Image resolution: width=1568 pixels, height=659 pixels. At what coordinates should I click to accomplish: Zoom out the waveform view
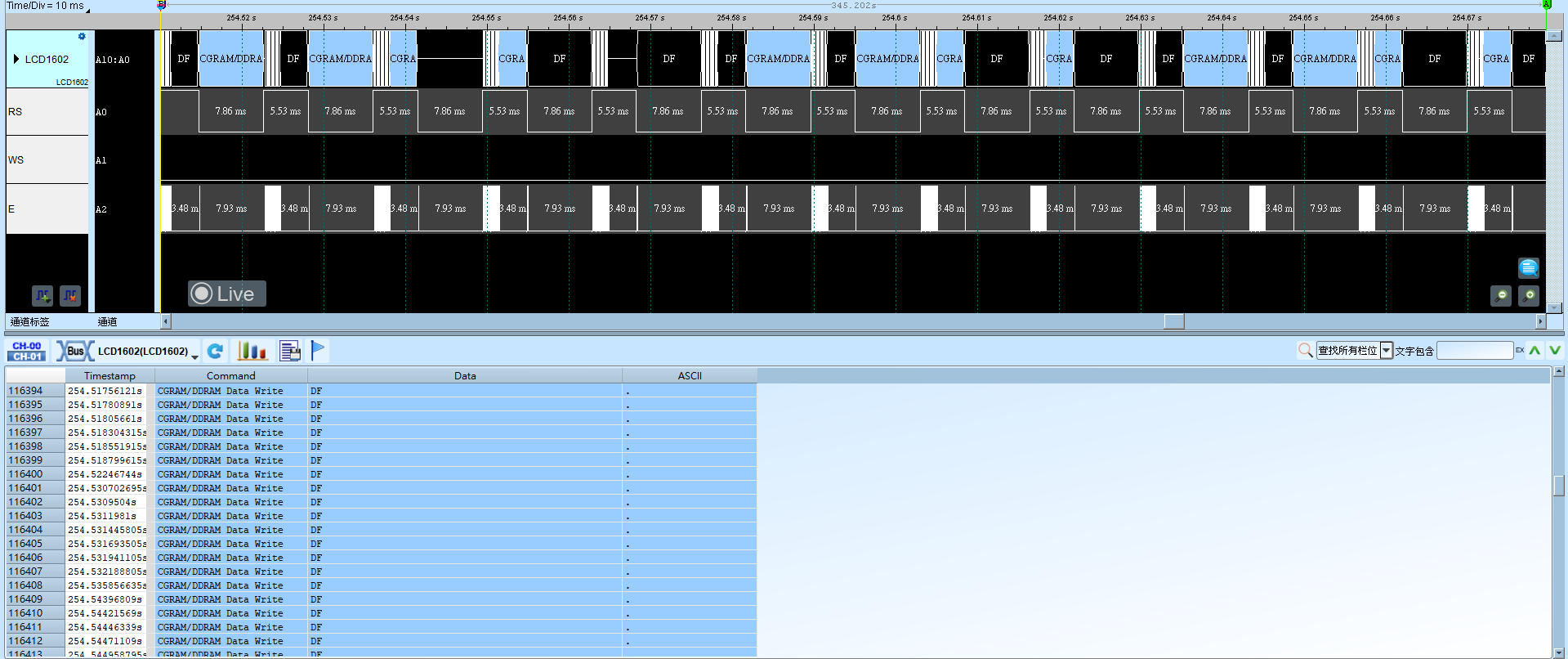pos(1501,295)
